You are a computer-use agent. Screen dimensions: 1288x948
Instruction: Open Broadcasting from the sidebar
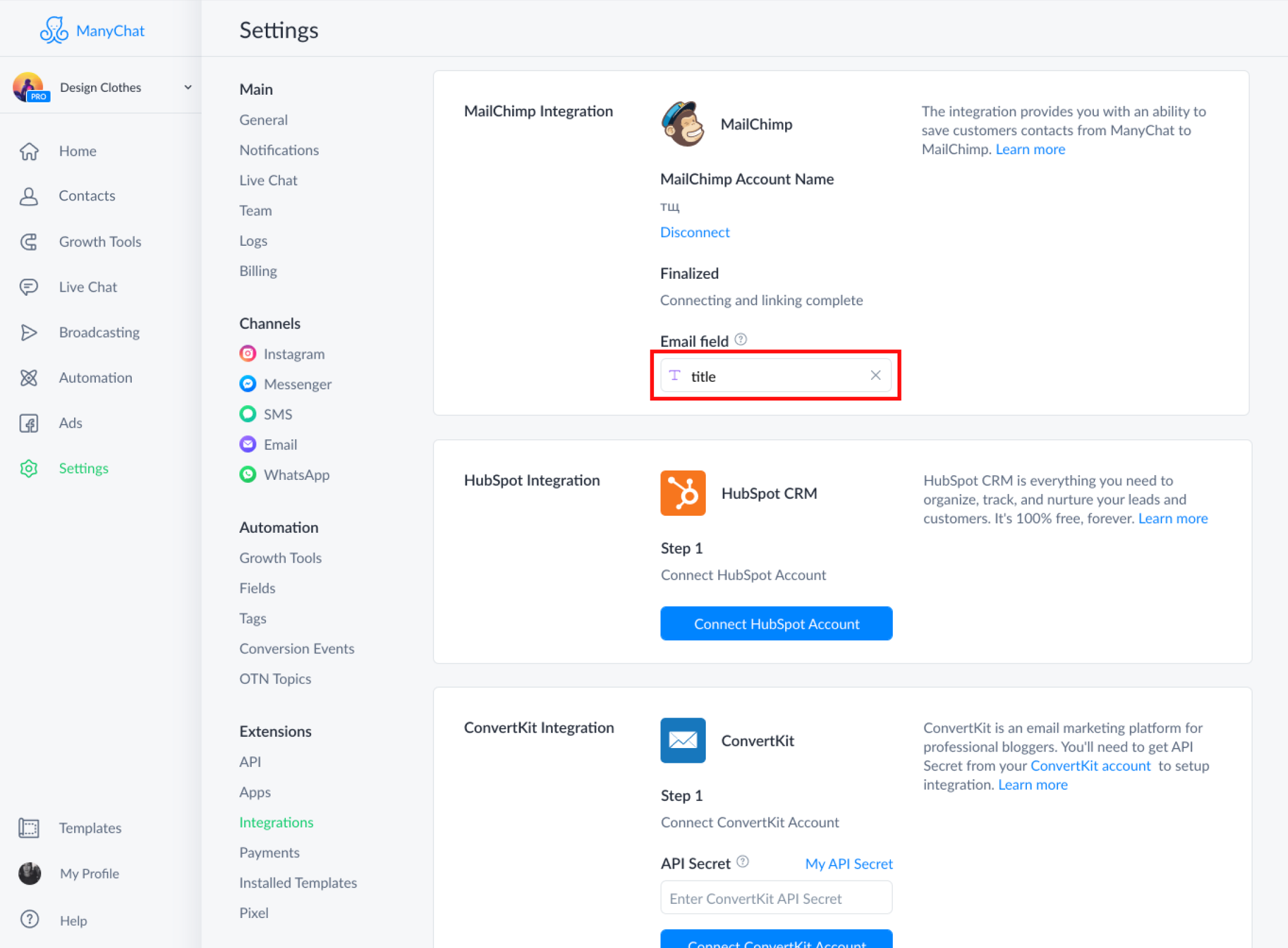coord(99,332)
